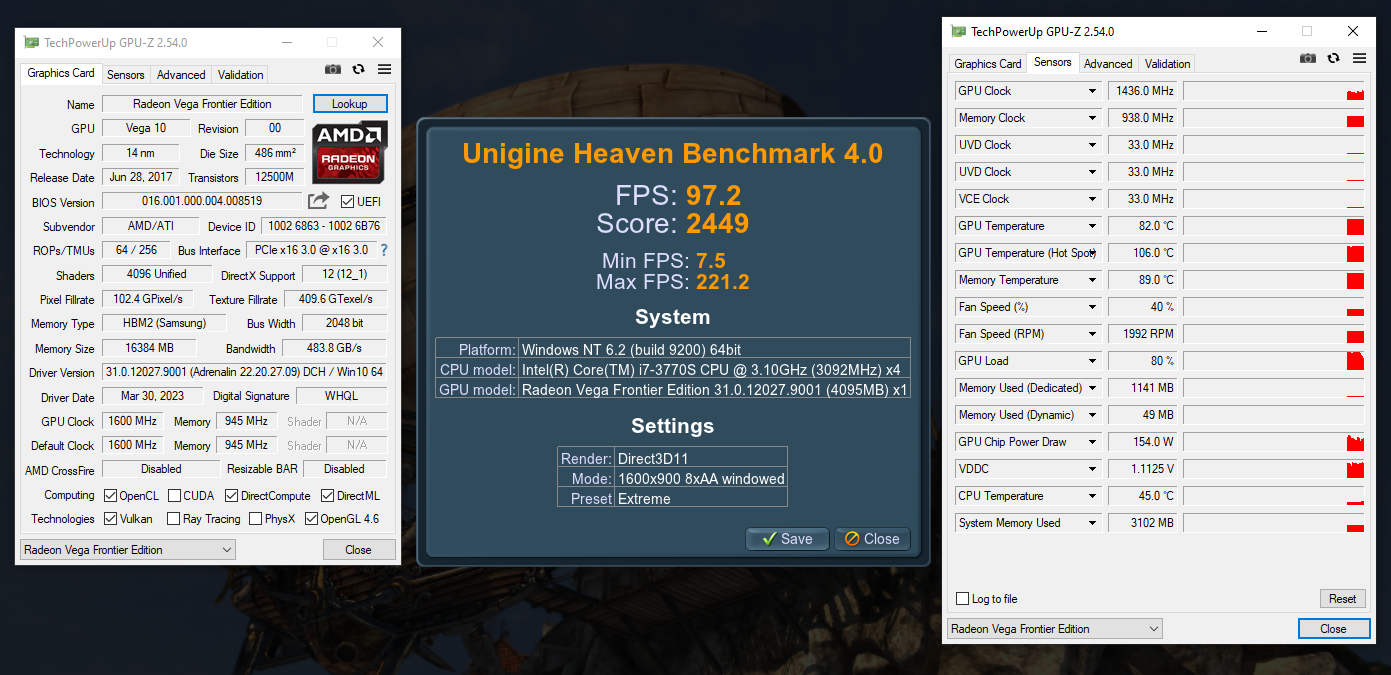The width and height of the screenshot is (1391, 675).
Task: Click the refresh icon in Graphics Card window
Action: coord(359,69)
